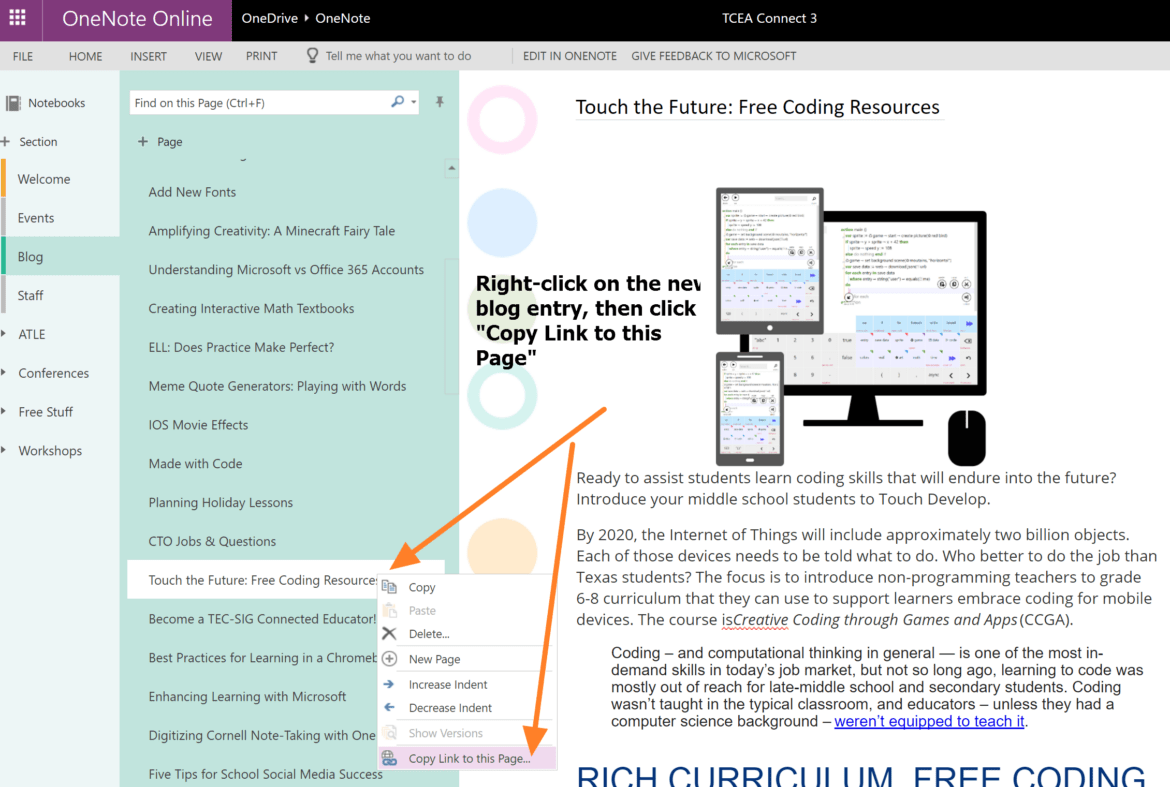1170x787 pixels.
Task: Open the app launcher waffle icon
Action: pos(18,18)
